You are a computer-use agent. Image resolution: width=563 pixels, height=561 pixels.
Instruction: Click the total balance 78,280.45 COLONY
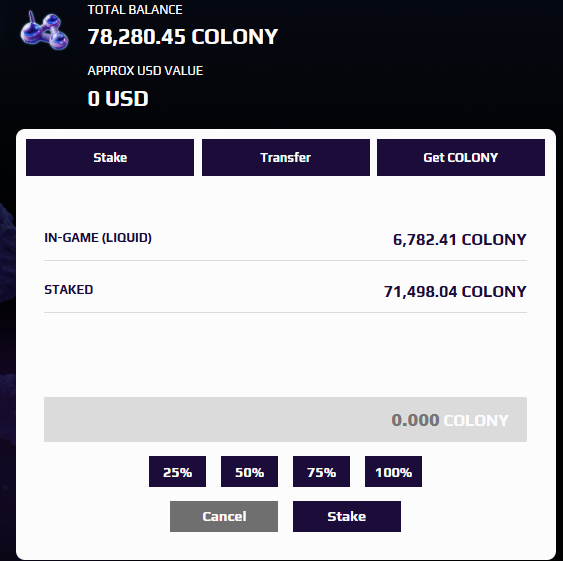[x=183, y=37]
